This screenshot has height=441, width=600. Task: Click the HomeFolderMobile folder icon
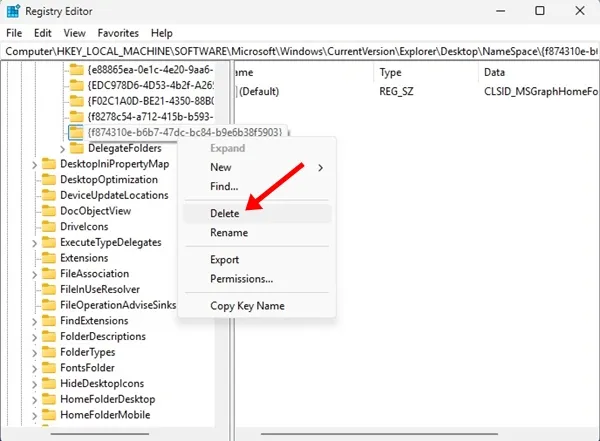(49, 415)
